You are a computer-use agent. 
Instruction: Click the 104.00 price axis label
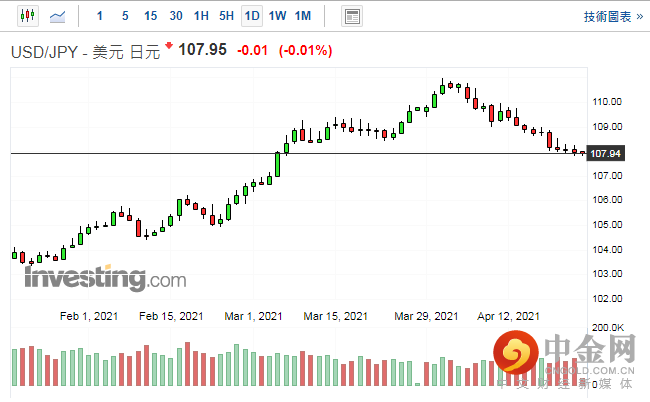(x=607, y=249)
